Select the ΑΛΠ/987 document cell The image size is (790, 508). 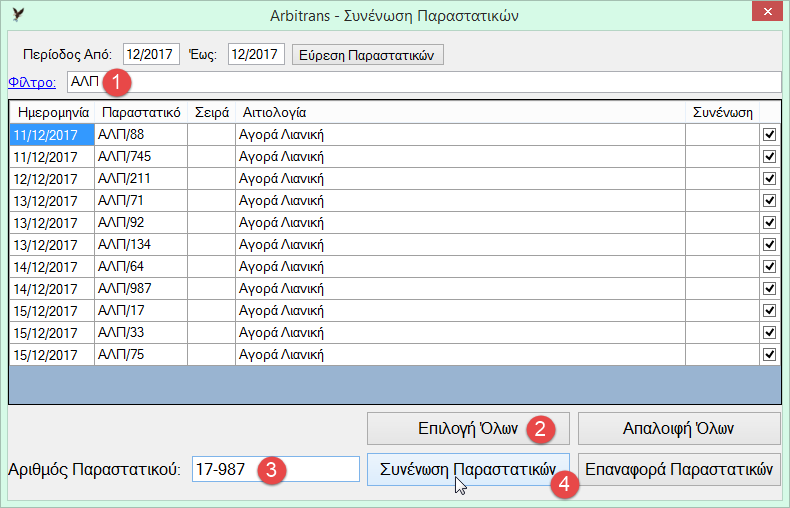point(141,288)
